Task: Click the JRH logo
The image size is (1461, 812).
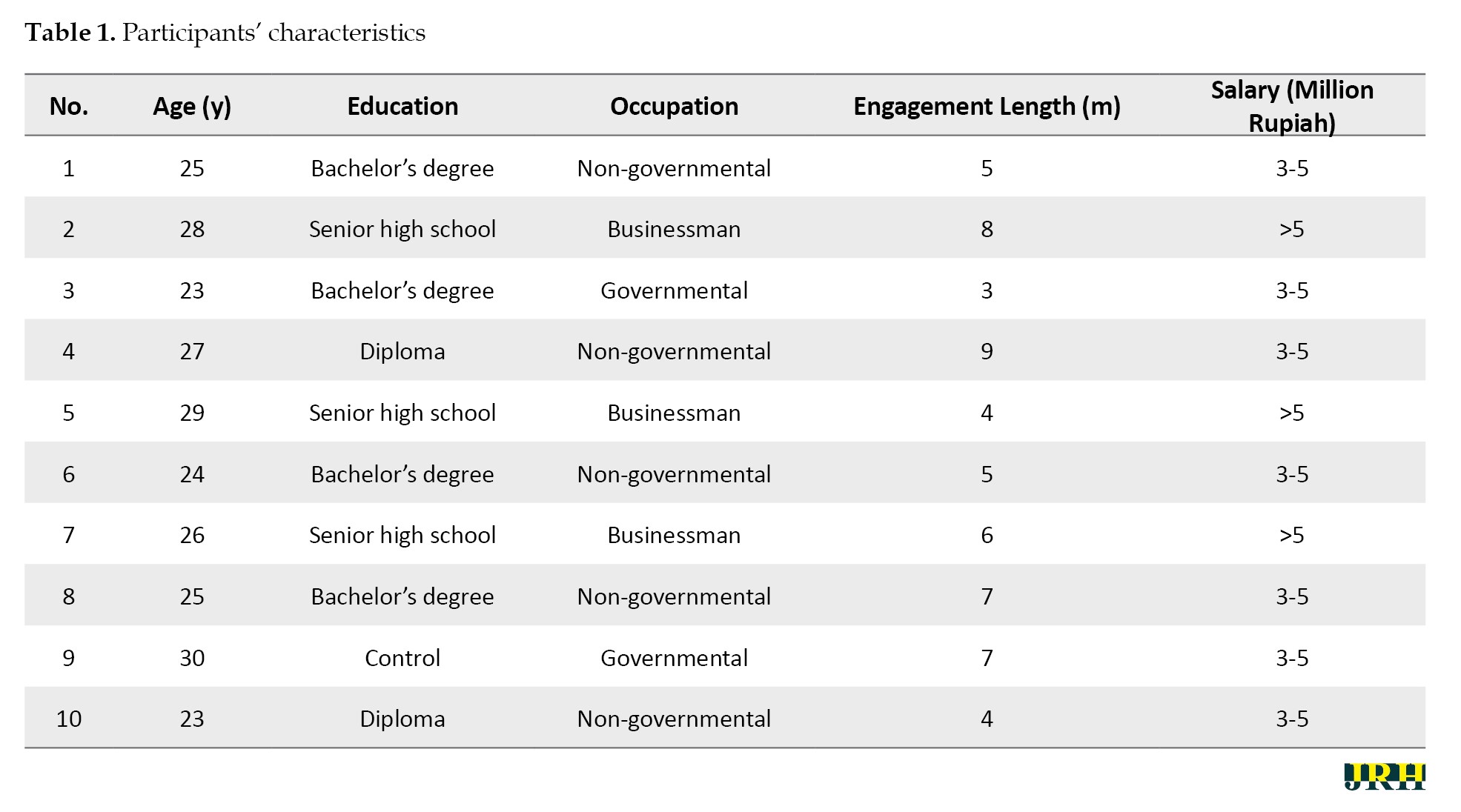Action: point(1384,776)
